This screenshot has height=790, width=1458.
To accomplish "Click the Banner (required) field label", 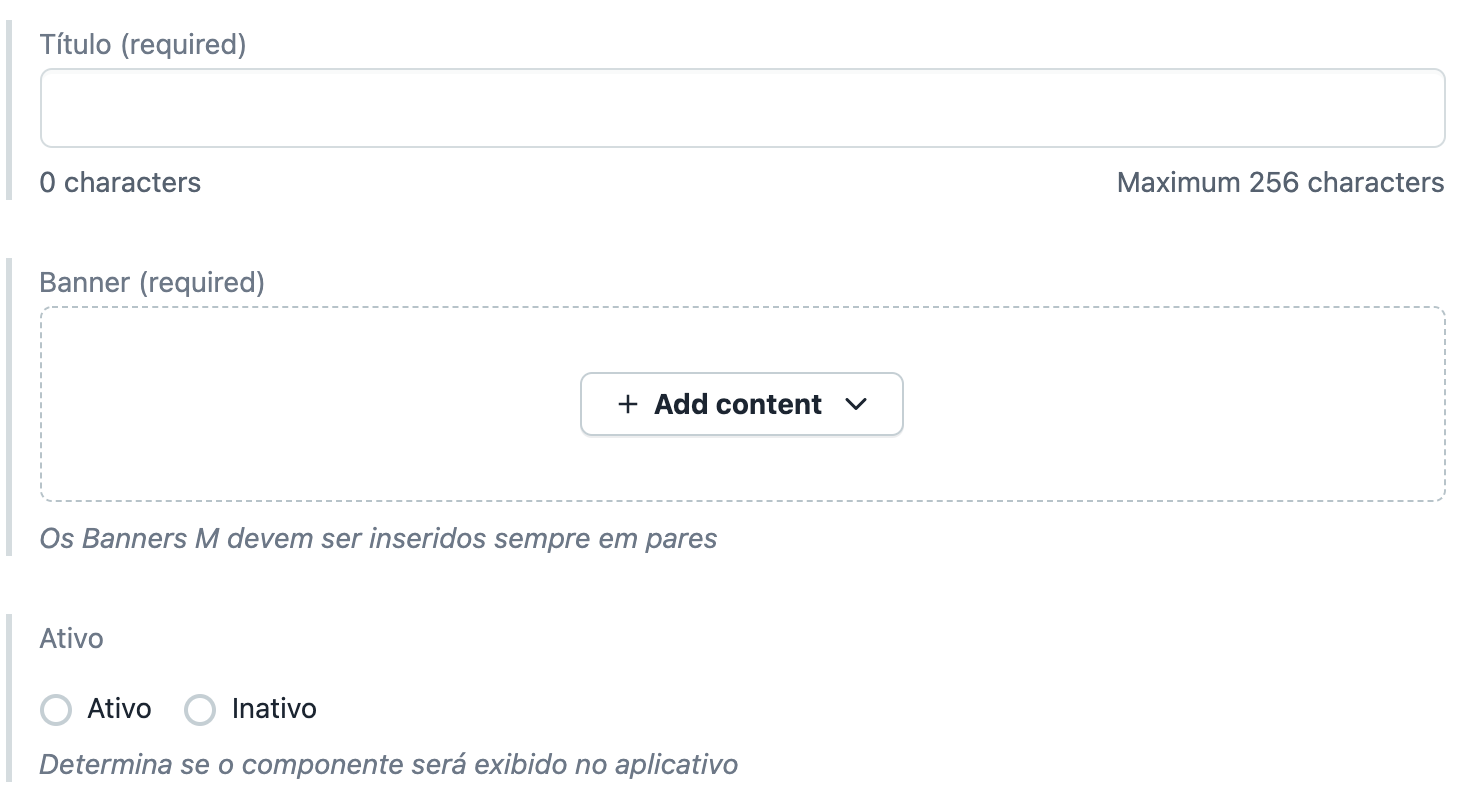I will (152, 283).
